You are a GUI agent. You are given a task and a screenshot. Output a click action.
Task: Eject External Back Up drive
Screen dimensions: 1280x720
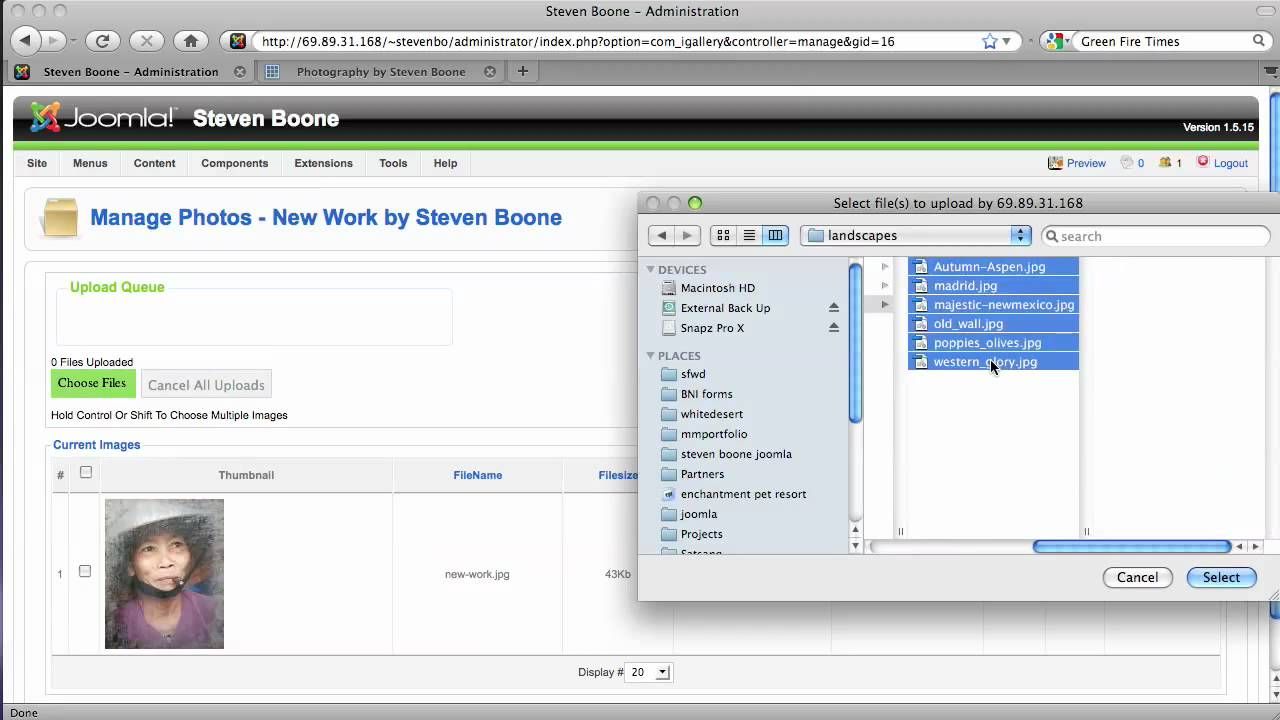[x=834, y=308]
